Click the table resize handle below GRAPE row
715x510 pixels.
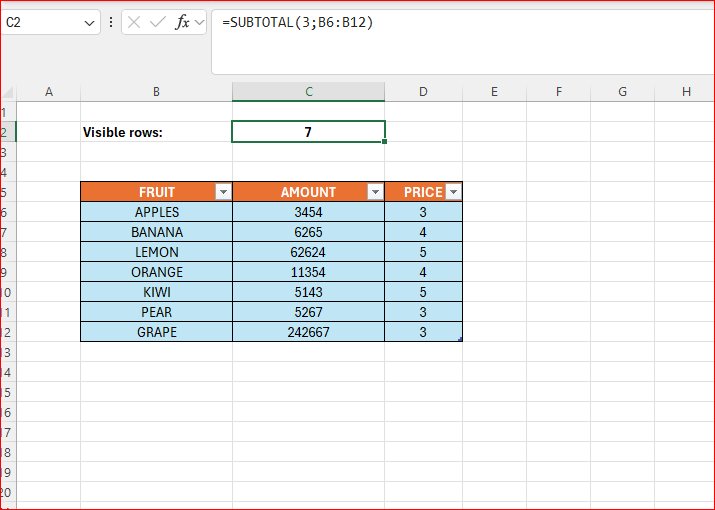[x=460, y=340]
